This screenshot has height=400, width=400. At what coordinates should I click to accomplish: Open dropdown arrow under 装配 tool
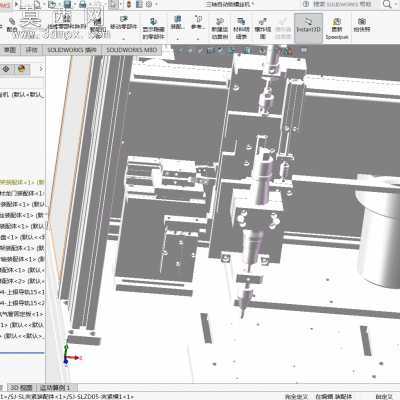[x=178, y=39]
